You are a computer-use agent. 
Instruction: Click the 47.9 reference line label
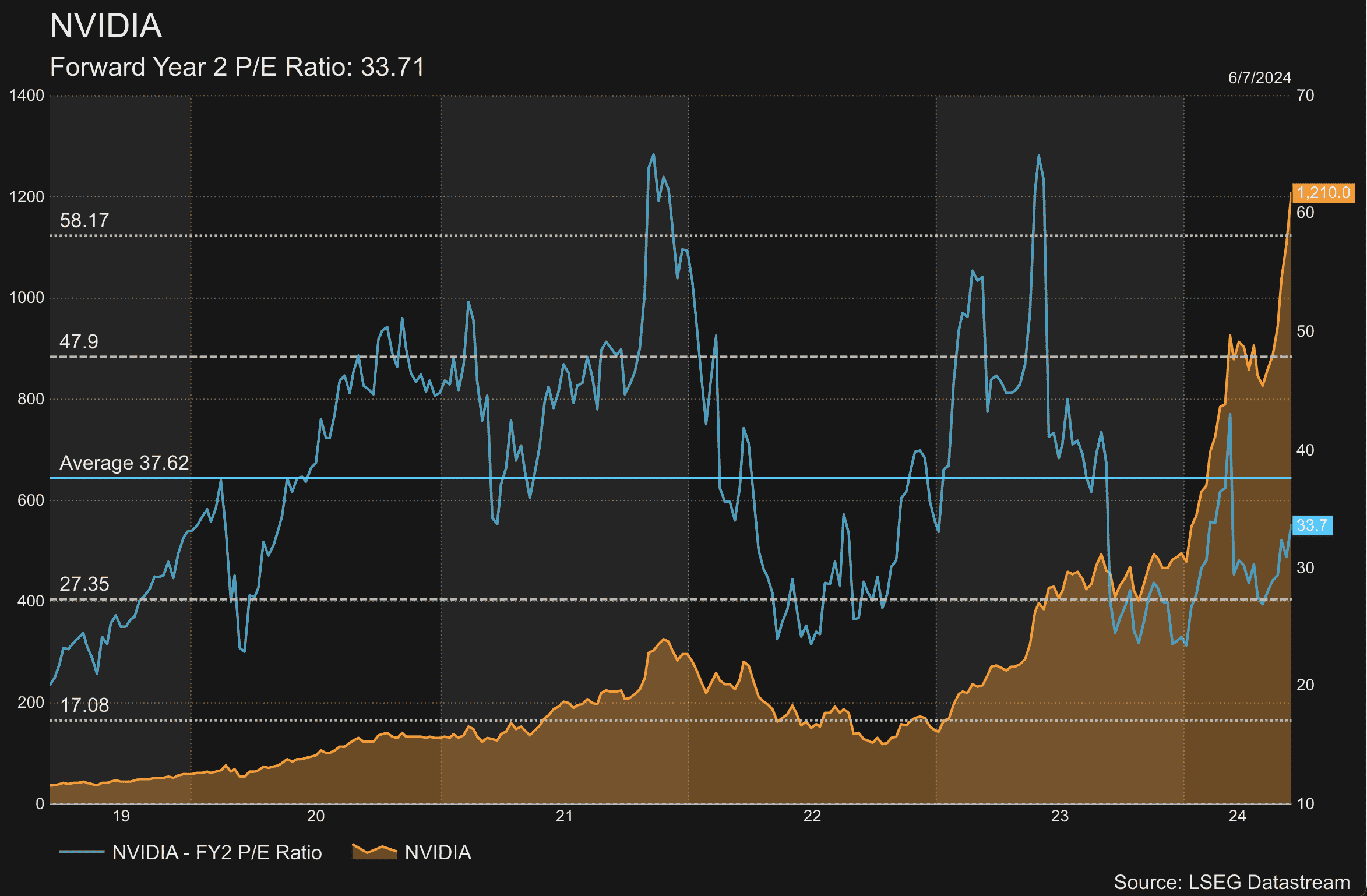coord(79,341)
